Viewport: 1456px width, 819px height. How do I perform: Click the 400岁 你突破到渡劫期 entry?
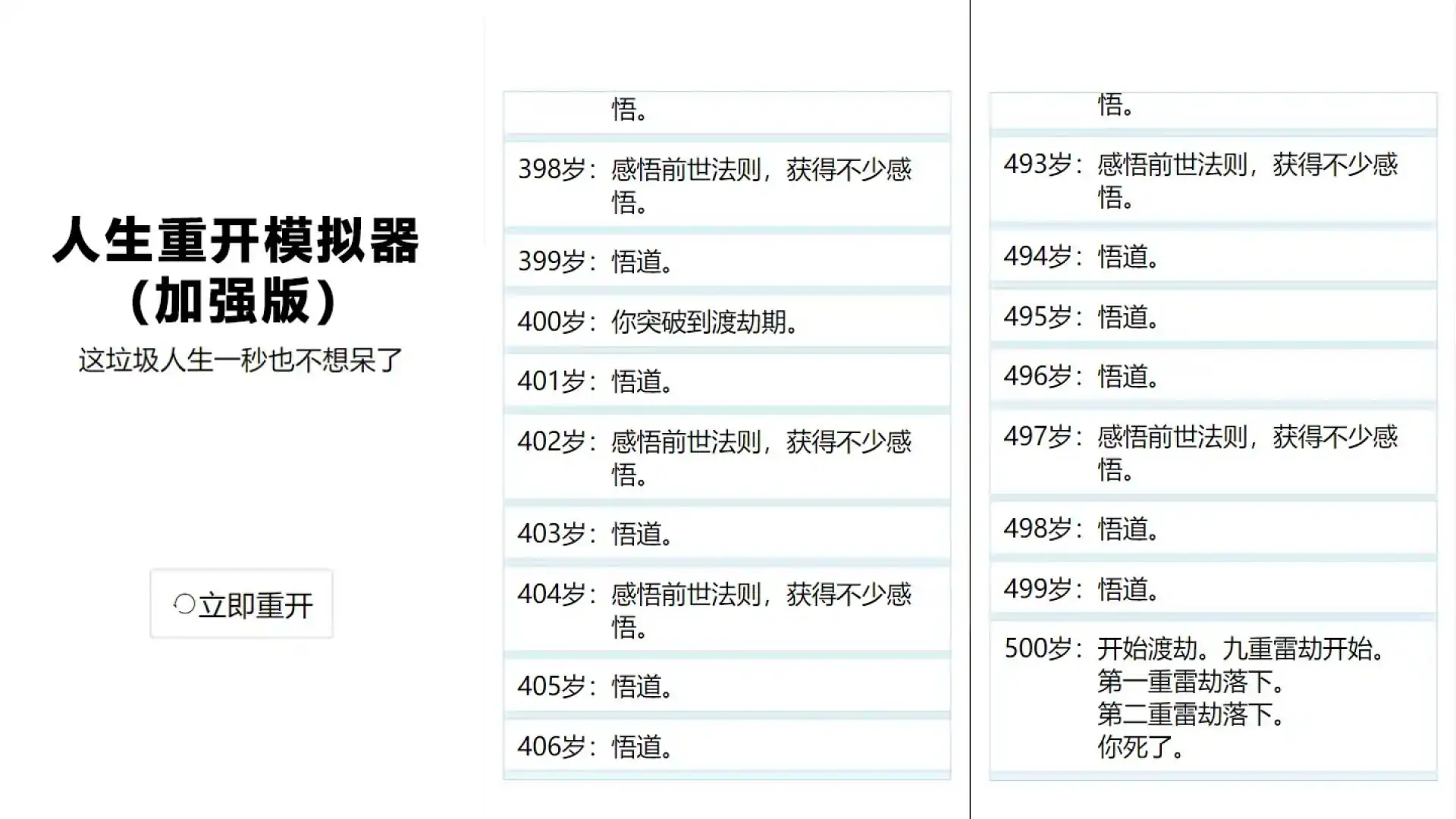tap(726, 322)
